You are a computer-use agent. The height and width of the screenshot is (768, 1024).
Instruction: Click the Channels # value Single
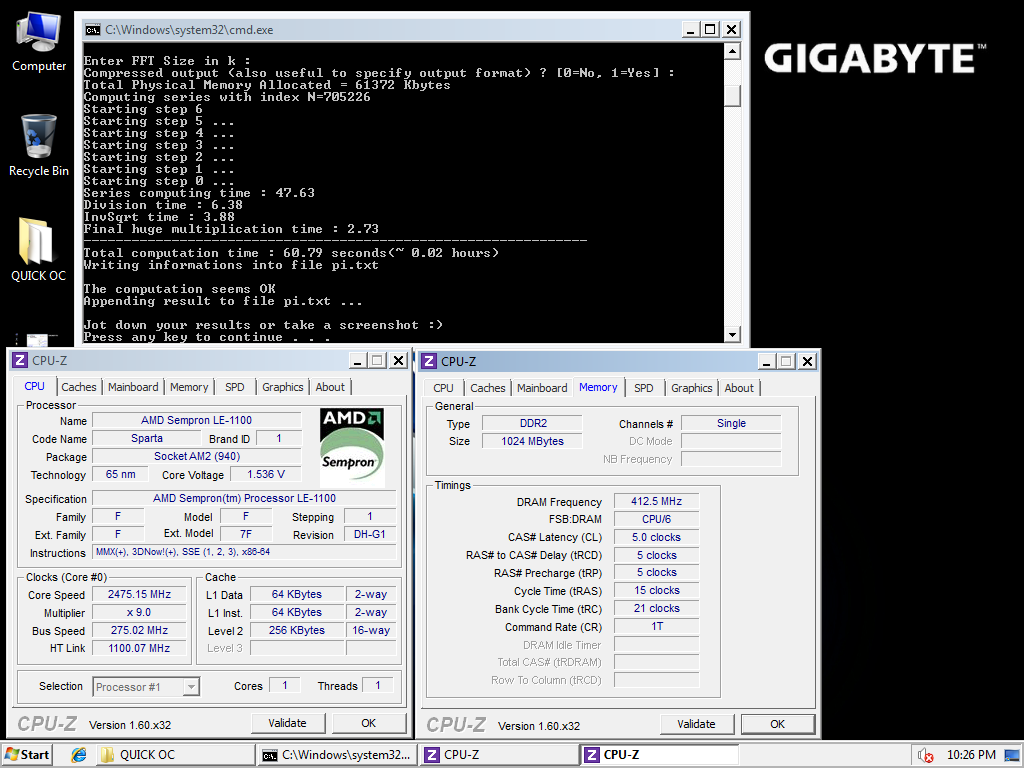731,423
